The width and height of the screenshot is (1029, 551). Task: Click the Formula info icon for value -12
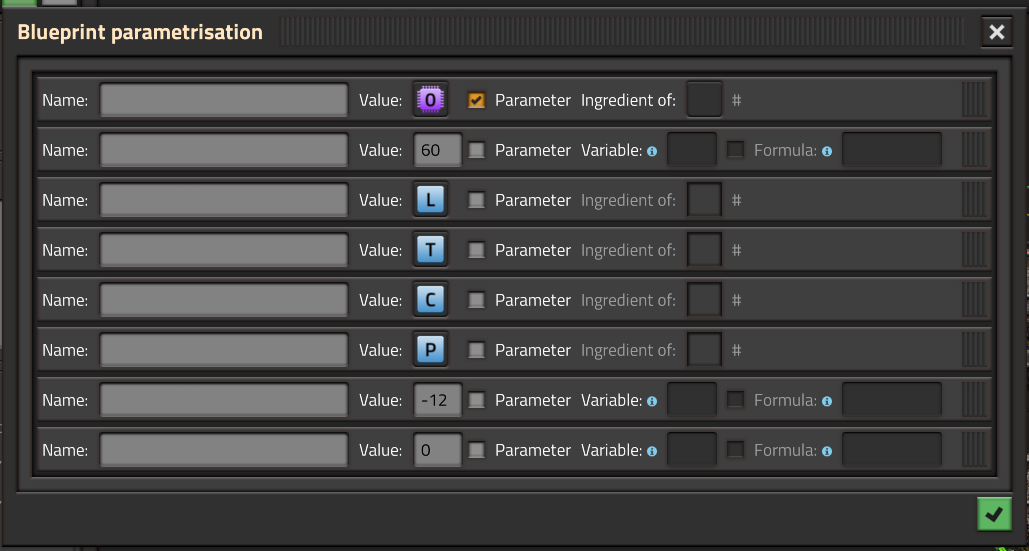click(827, 401)
